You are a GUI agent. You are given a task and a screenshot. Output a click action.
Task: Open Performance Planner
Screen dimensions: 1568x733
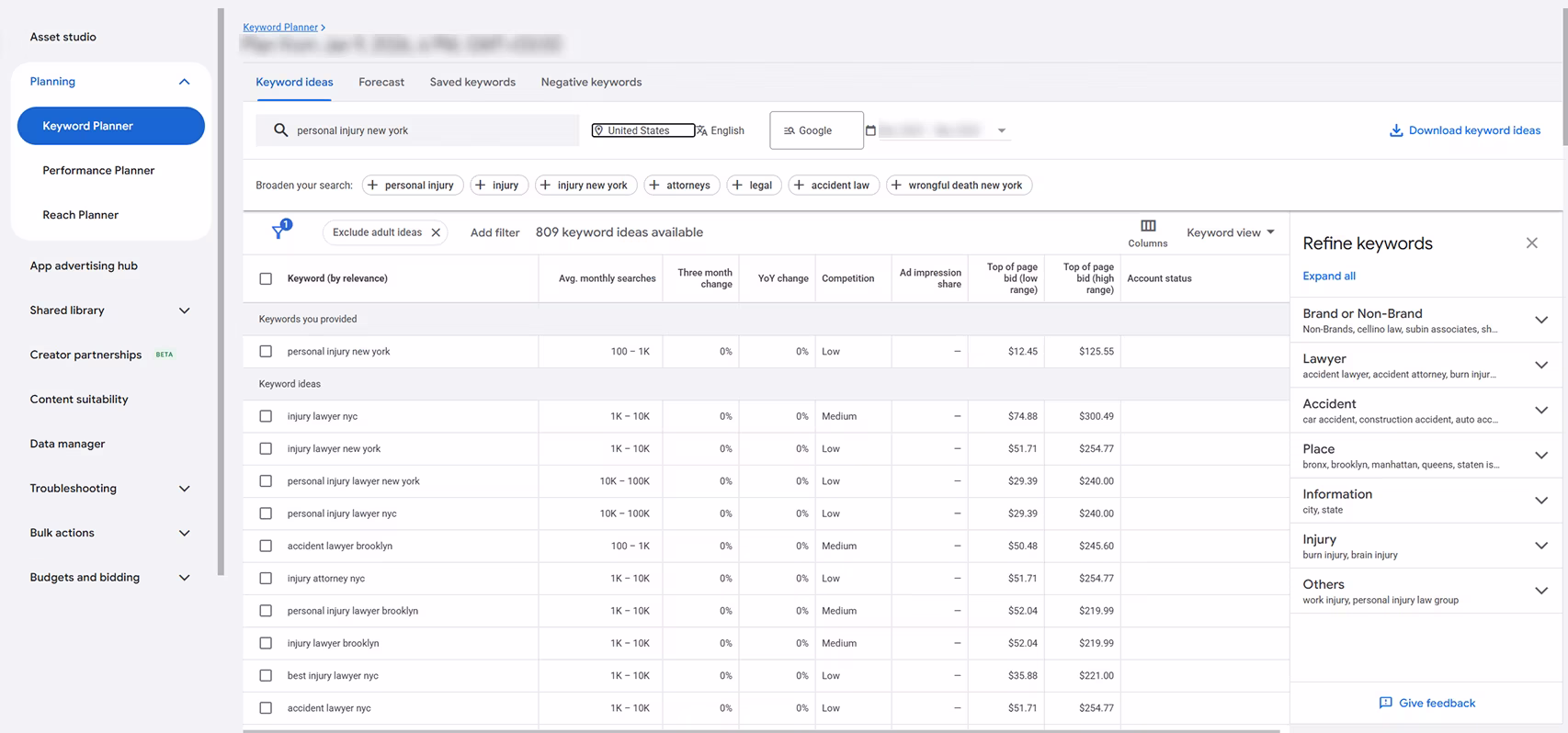pyautogui.click(x=98, y=170)
